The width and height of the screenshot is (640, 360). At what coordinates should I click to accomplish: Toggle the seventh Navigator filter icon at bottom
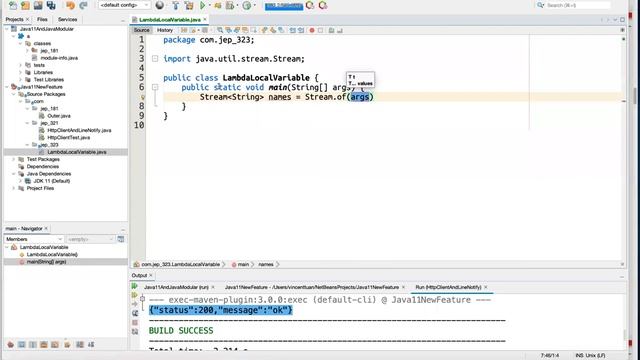(80, 345)
